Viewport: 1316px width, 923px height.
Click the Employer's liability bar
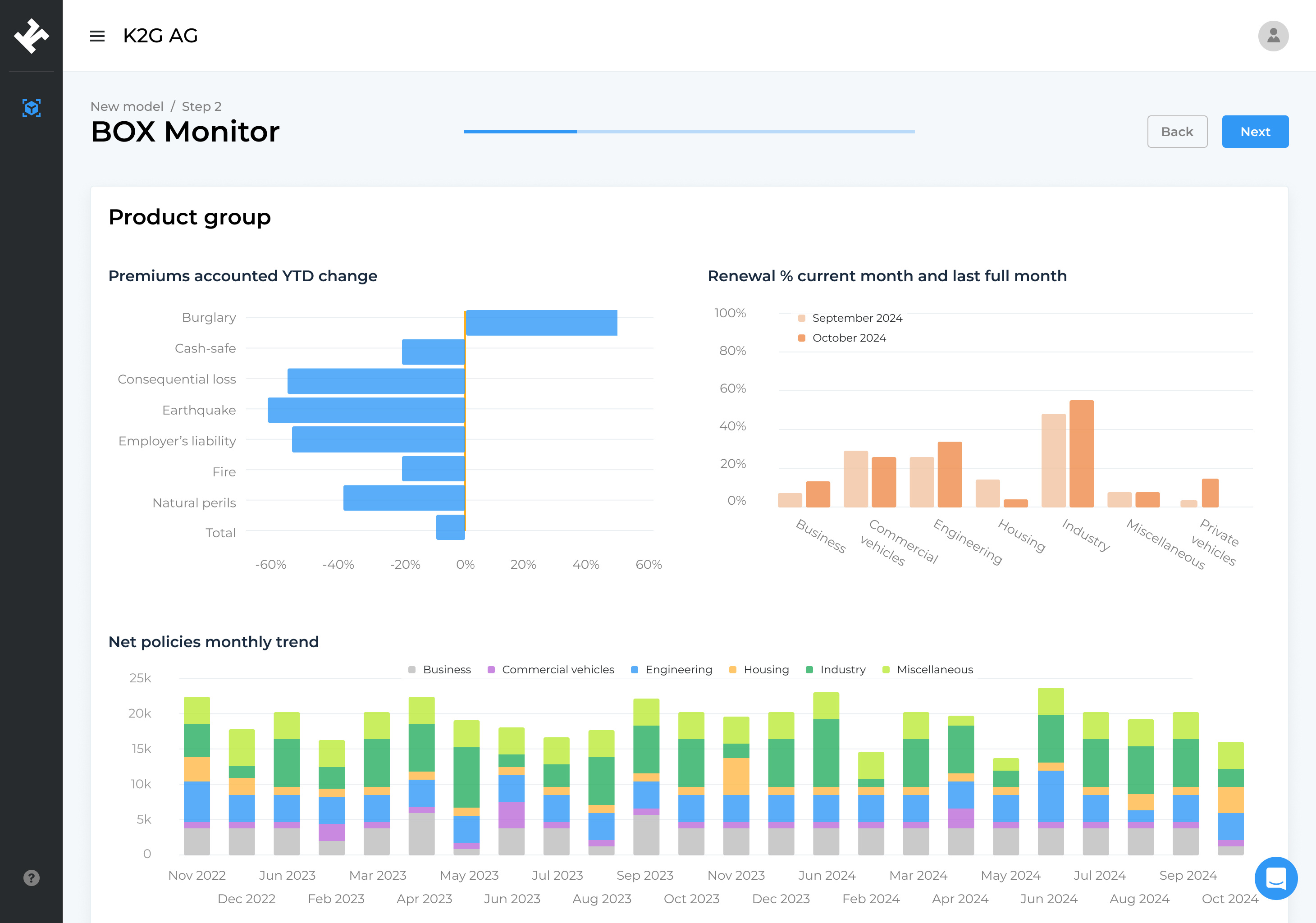(378, 439)
